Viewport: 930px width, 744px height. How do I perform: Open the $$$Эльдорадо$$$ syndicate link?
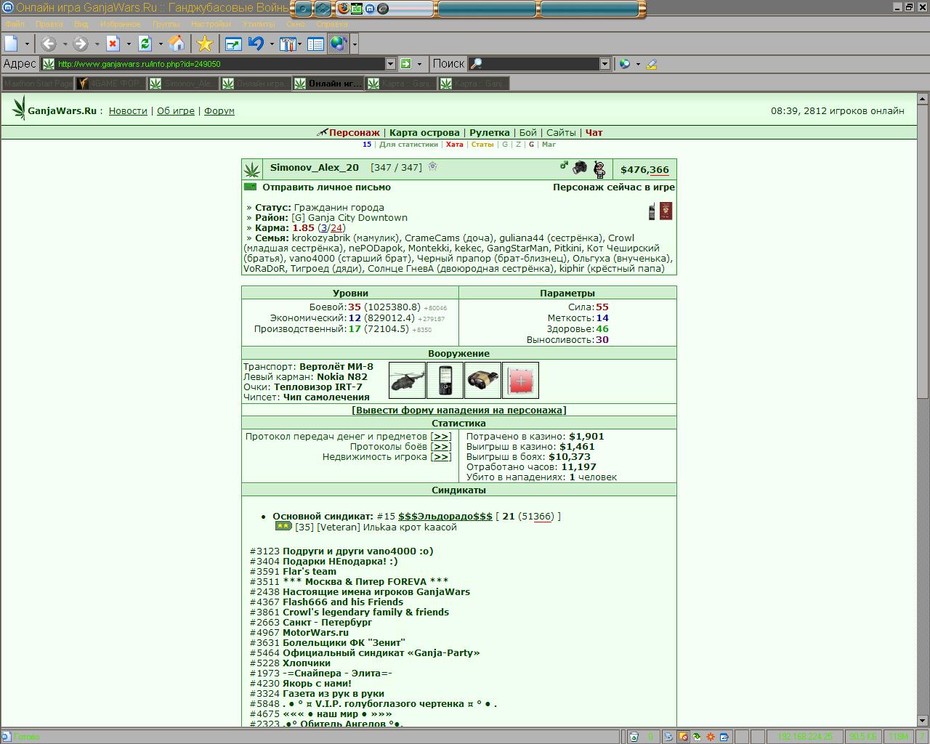[445, 516]
